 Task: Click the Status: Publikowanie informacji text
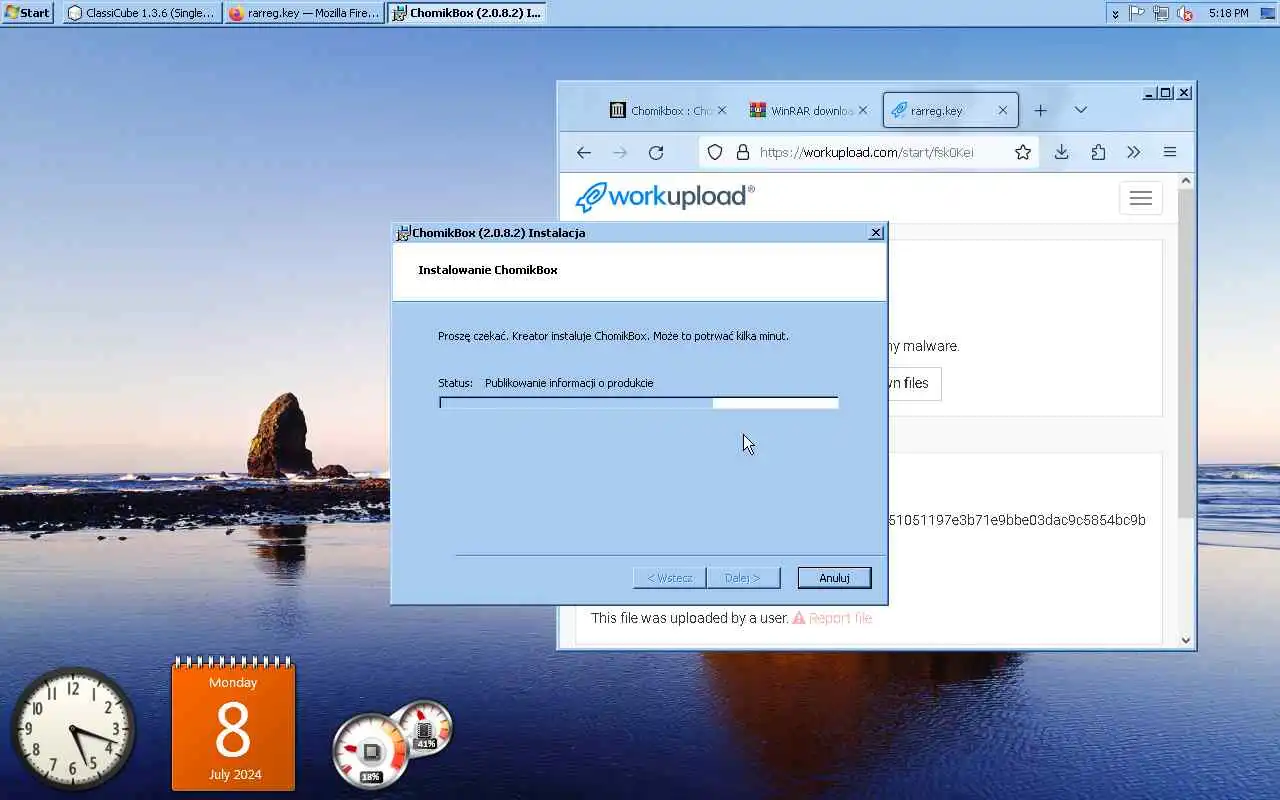click(546, 383)
